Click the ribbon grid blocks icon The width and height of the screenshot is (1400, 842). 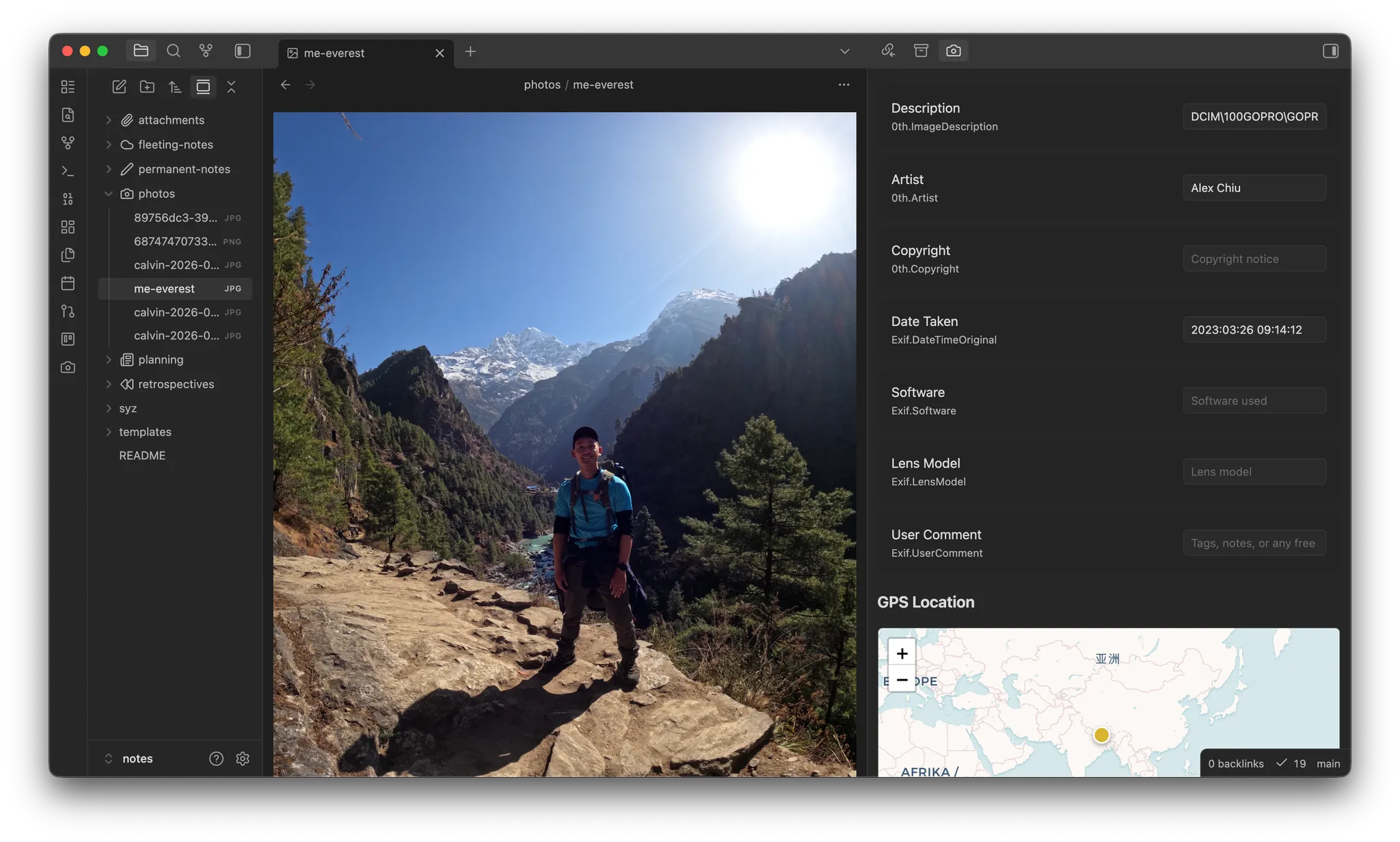pos(68,227)
